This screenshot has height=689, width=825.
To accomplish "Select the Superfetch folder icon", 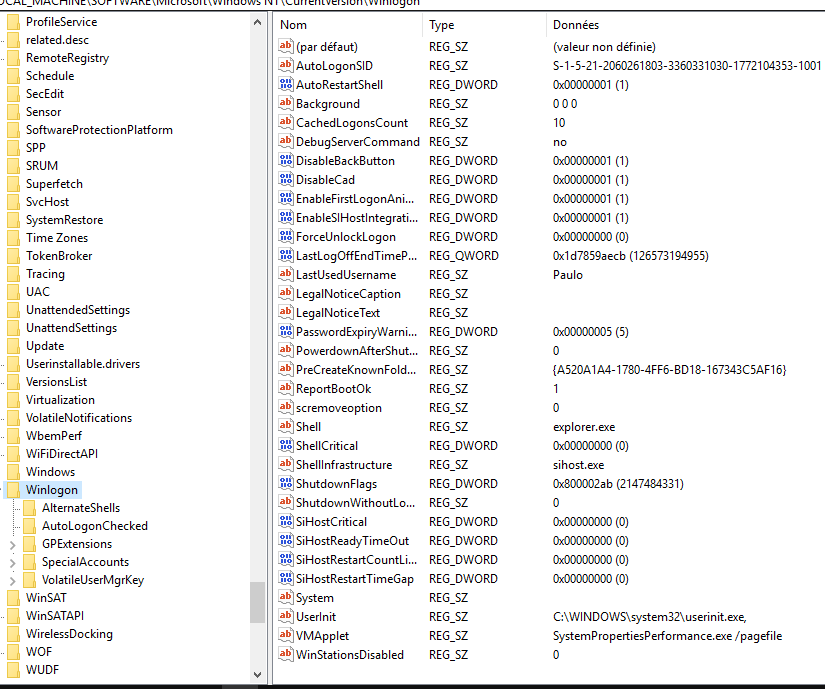I will [14, 184].
